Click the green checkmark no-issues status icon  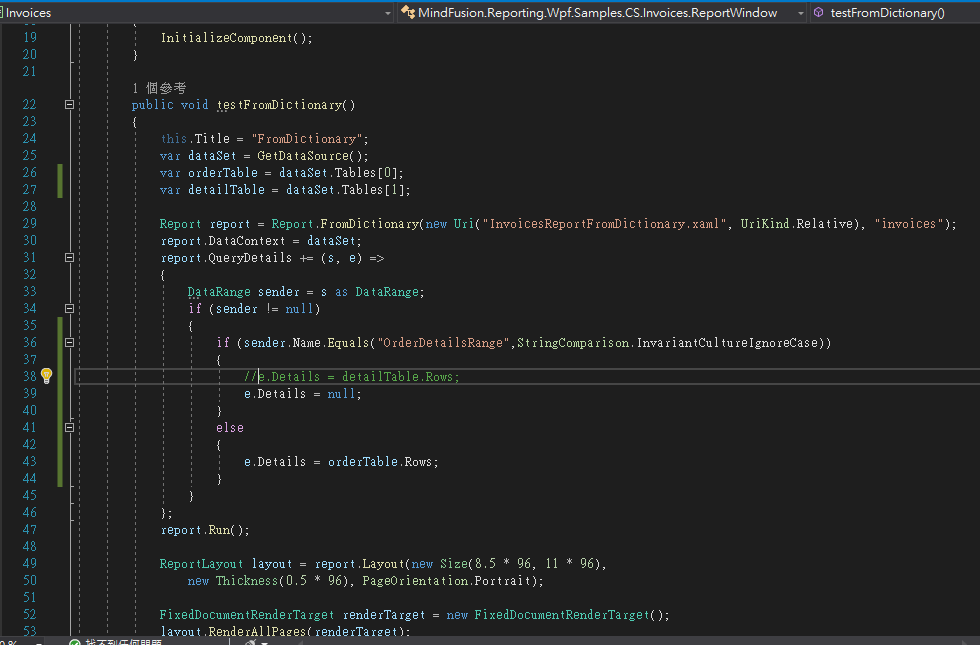coord(74,641)
